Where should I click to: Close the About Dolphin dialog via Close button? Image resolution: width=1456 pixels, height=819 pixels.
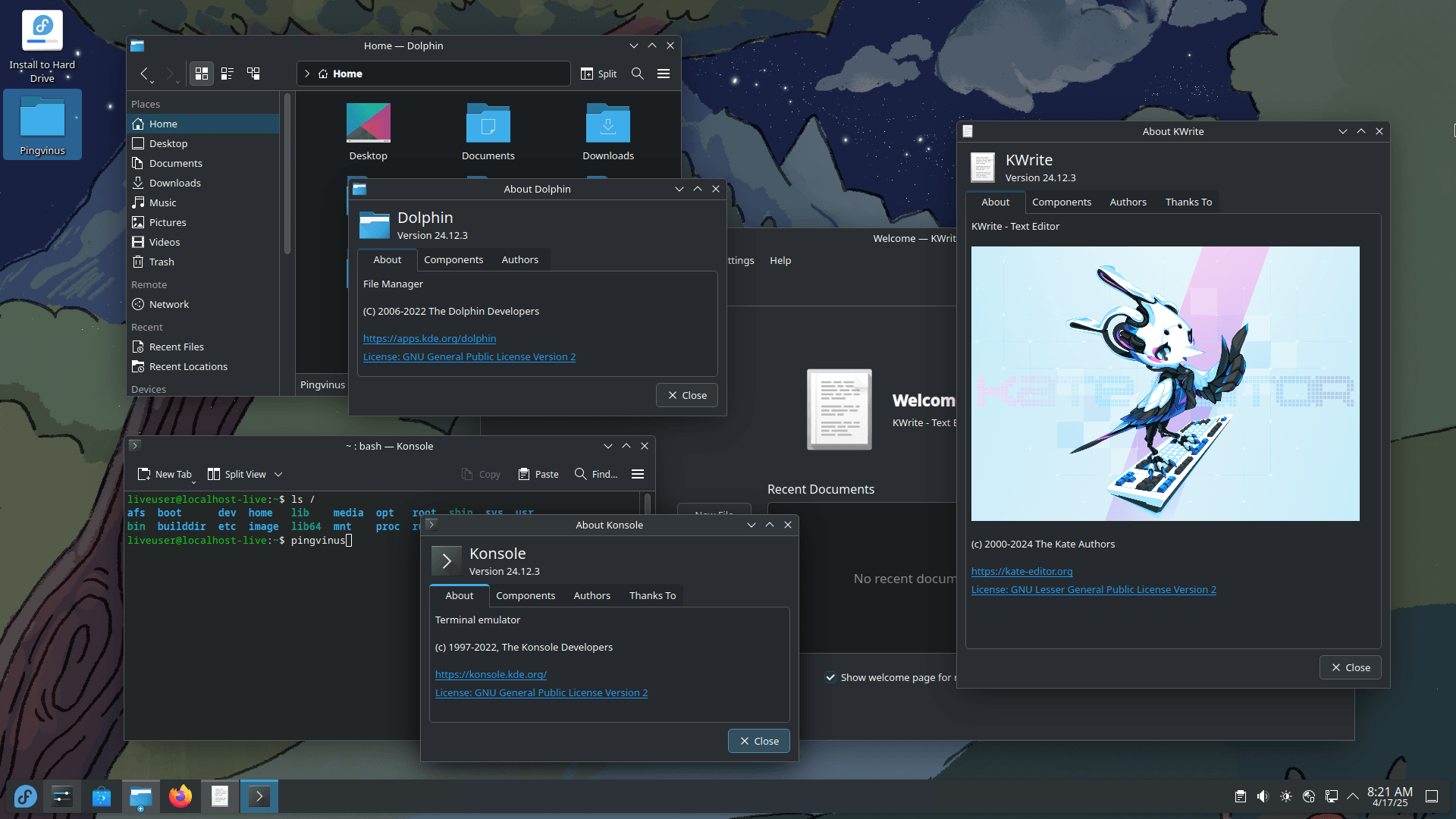coord(687,395)
